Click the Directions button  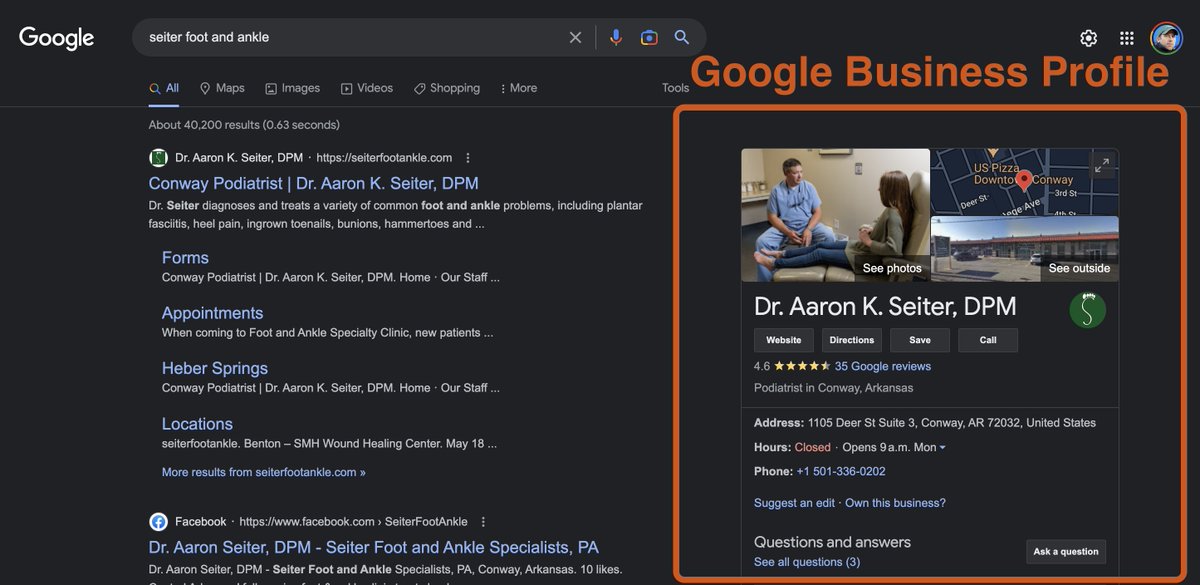[x=852, y=340]
